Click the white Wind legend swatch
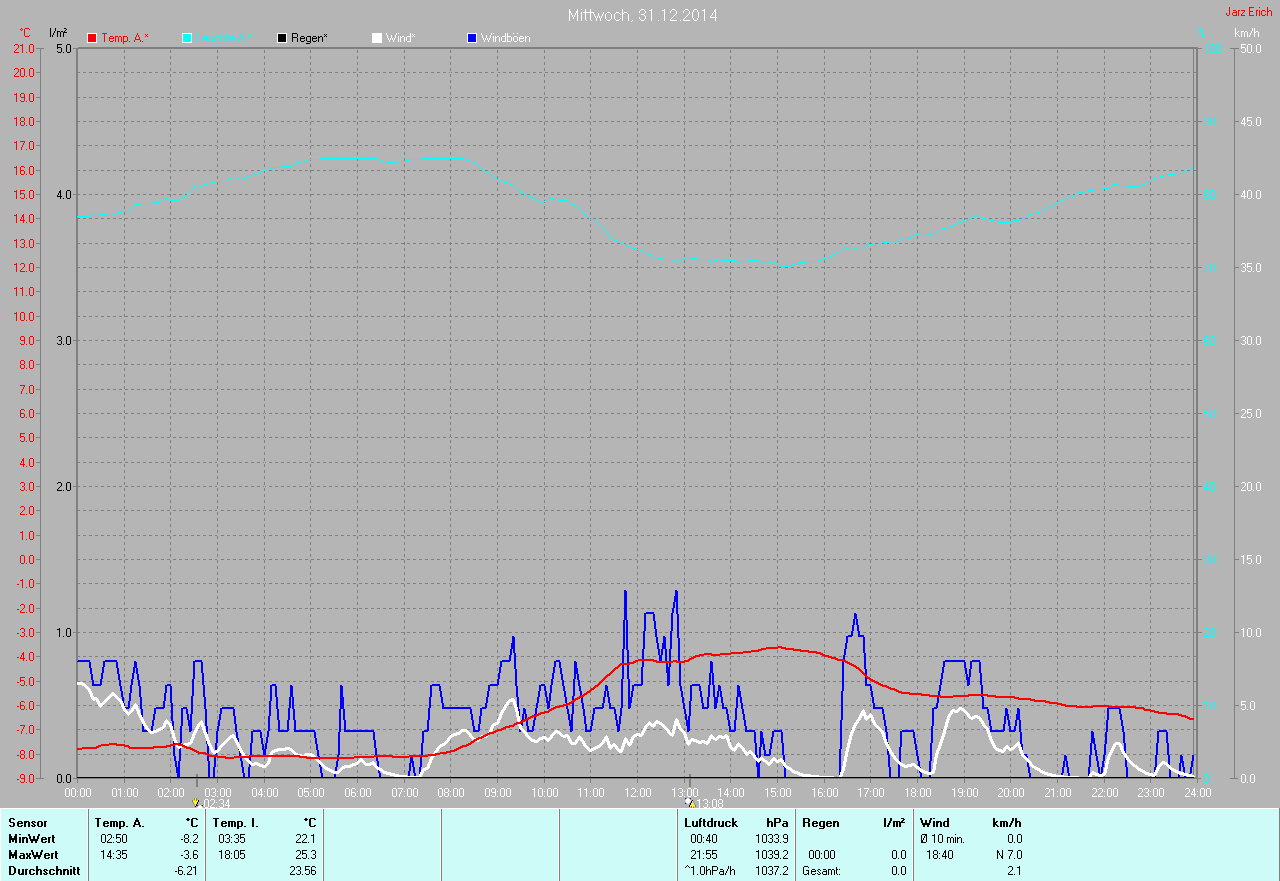The width and height of the screenshot is (1280, 881). [x=377, y=38]
